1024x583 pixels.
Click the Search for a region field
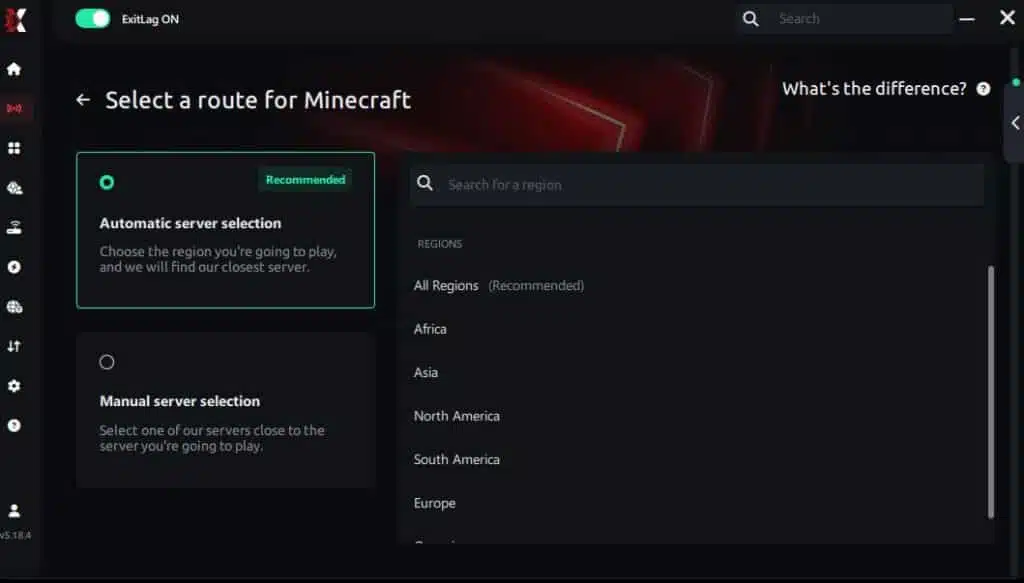point(697,185)
